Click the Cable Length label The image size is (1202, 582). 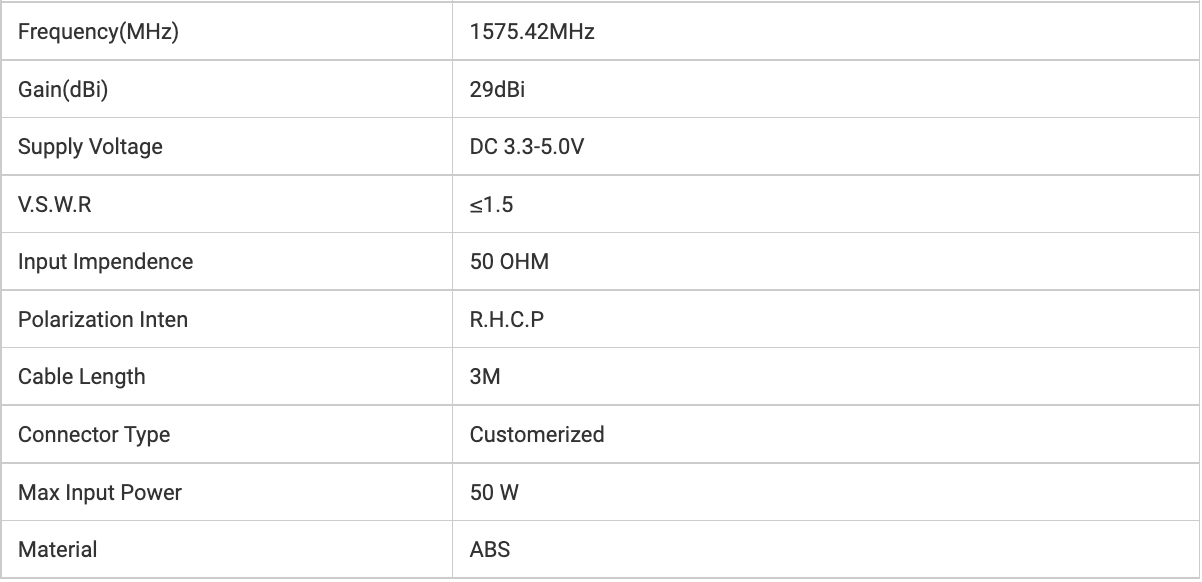tap(82, 377)
